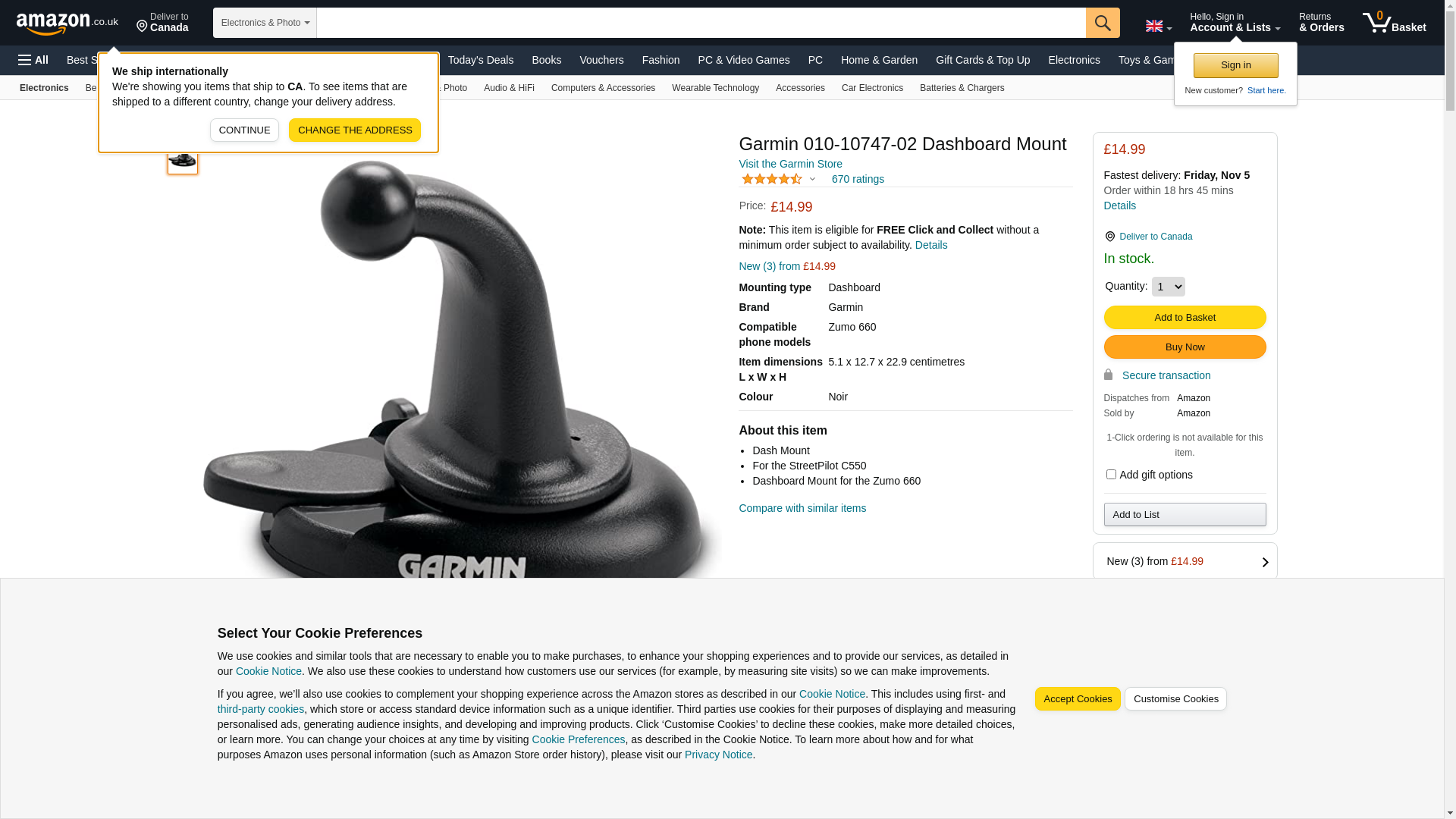Click the Accept Cookies button
The height and width of the screenshot is (819, 1456).
coord(1078,699)
